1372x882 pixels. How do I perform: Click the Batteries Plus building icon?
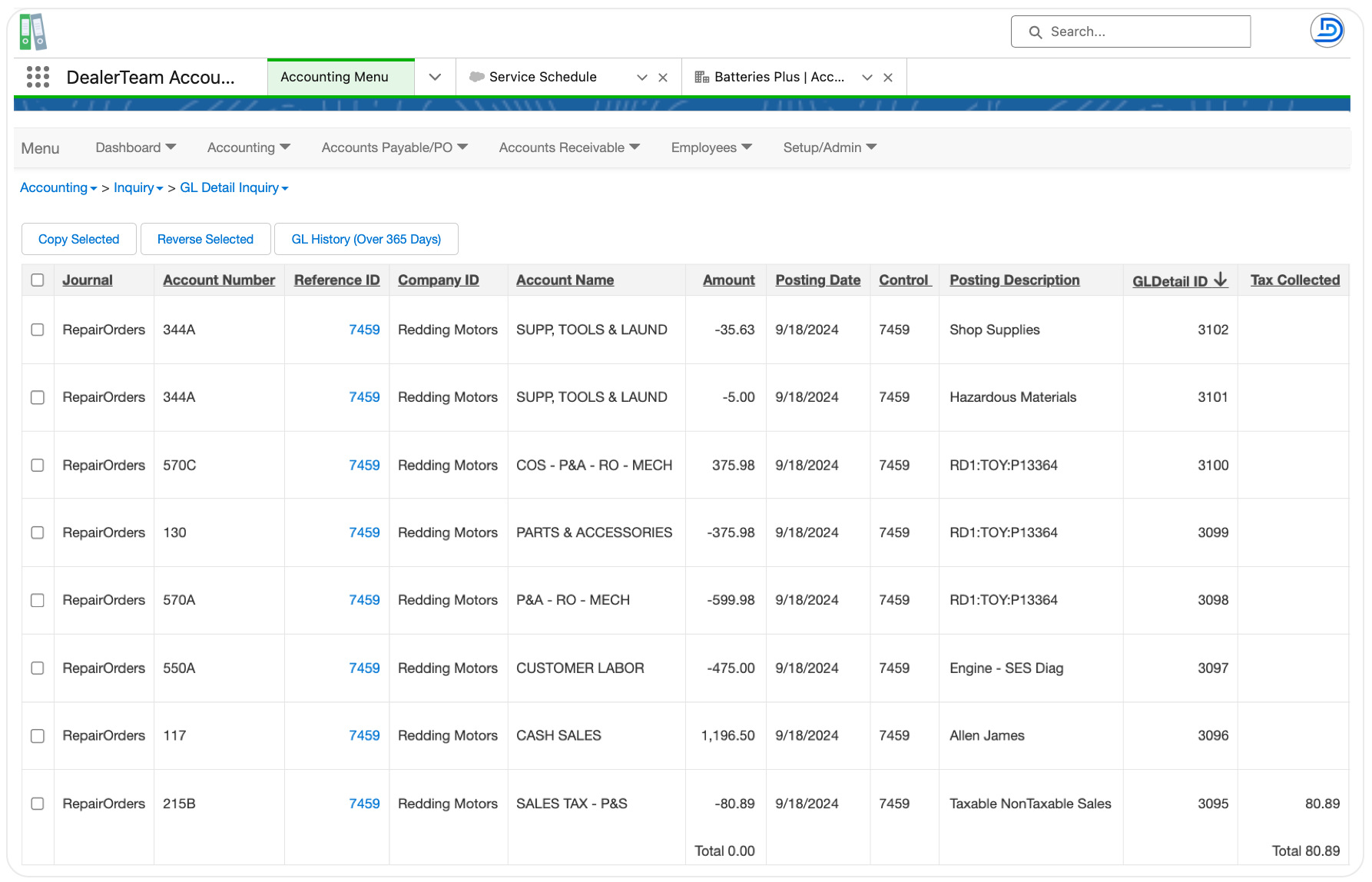[702, 77]
